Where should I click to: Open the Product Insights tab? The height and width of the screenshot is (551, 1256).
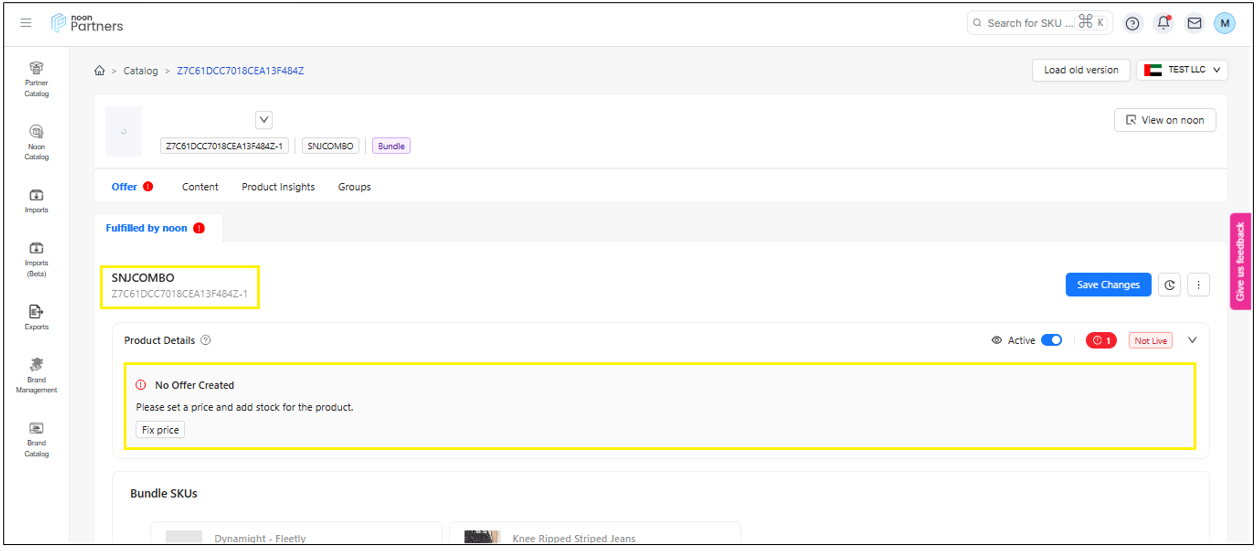click(x=278, y=187)
